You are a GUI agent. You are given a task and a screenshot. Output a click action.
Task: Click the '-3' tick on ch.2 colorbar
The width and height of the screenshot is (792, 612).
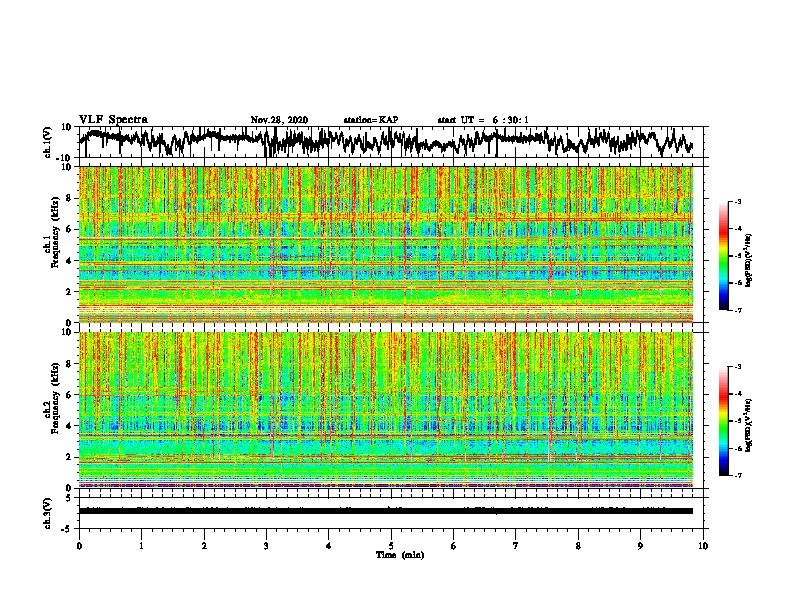738,367
